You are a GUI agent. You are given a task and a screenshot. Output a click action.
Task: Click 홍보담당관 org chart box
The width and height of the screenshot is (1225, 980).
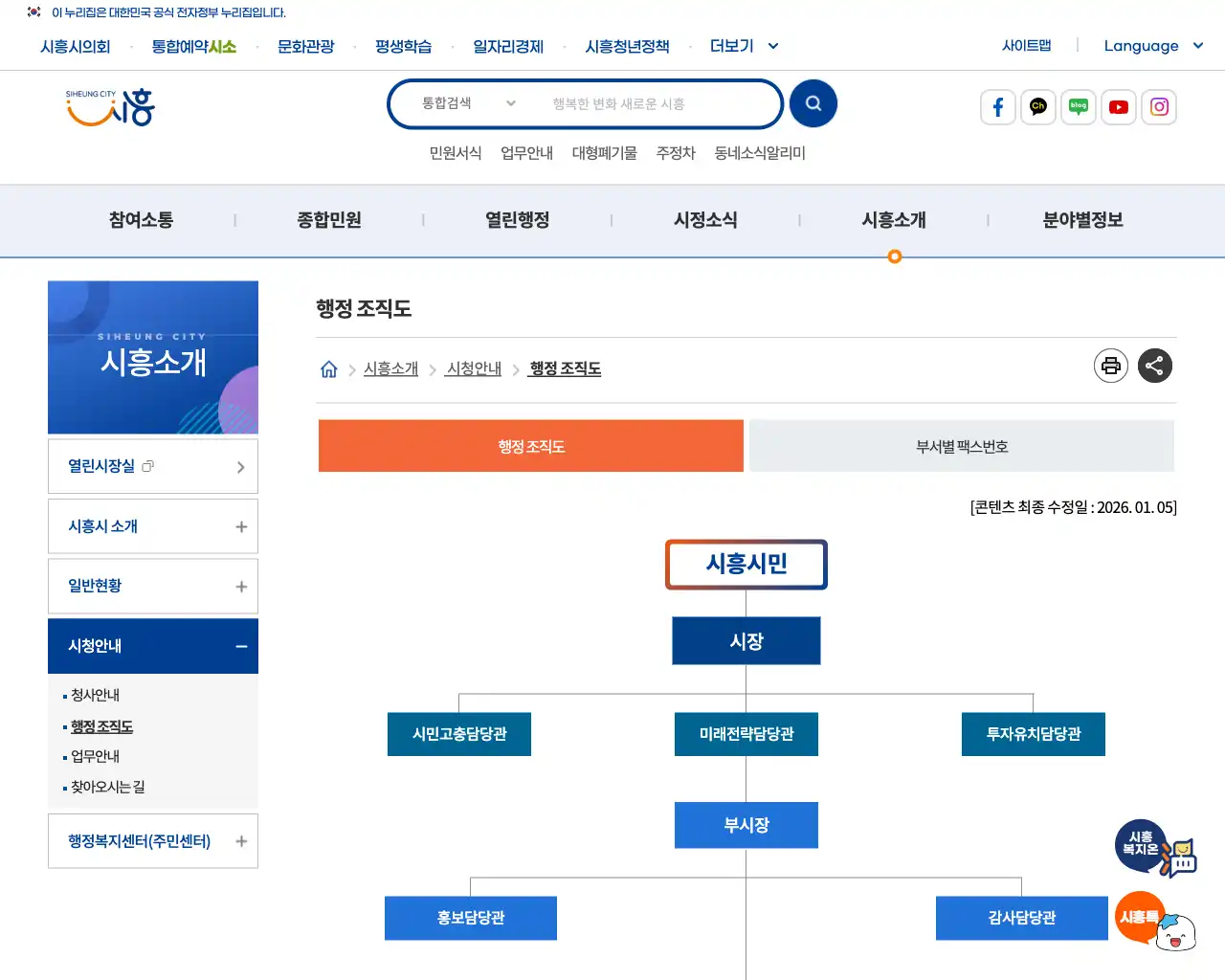tap(471, 918)
